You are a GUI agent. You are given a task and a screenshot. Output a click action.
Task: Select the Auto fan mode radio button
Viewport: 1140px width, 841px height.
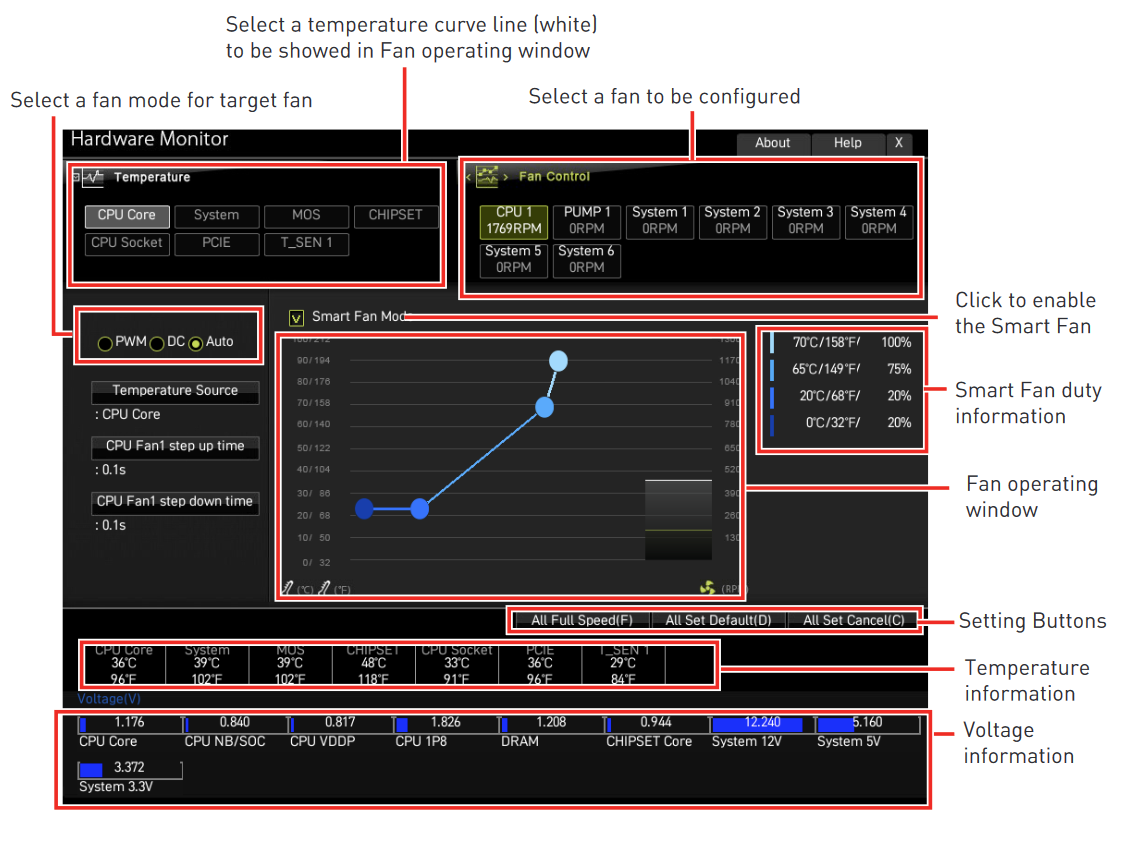click(196, 343)
